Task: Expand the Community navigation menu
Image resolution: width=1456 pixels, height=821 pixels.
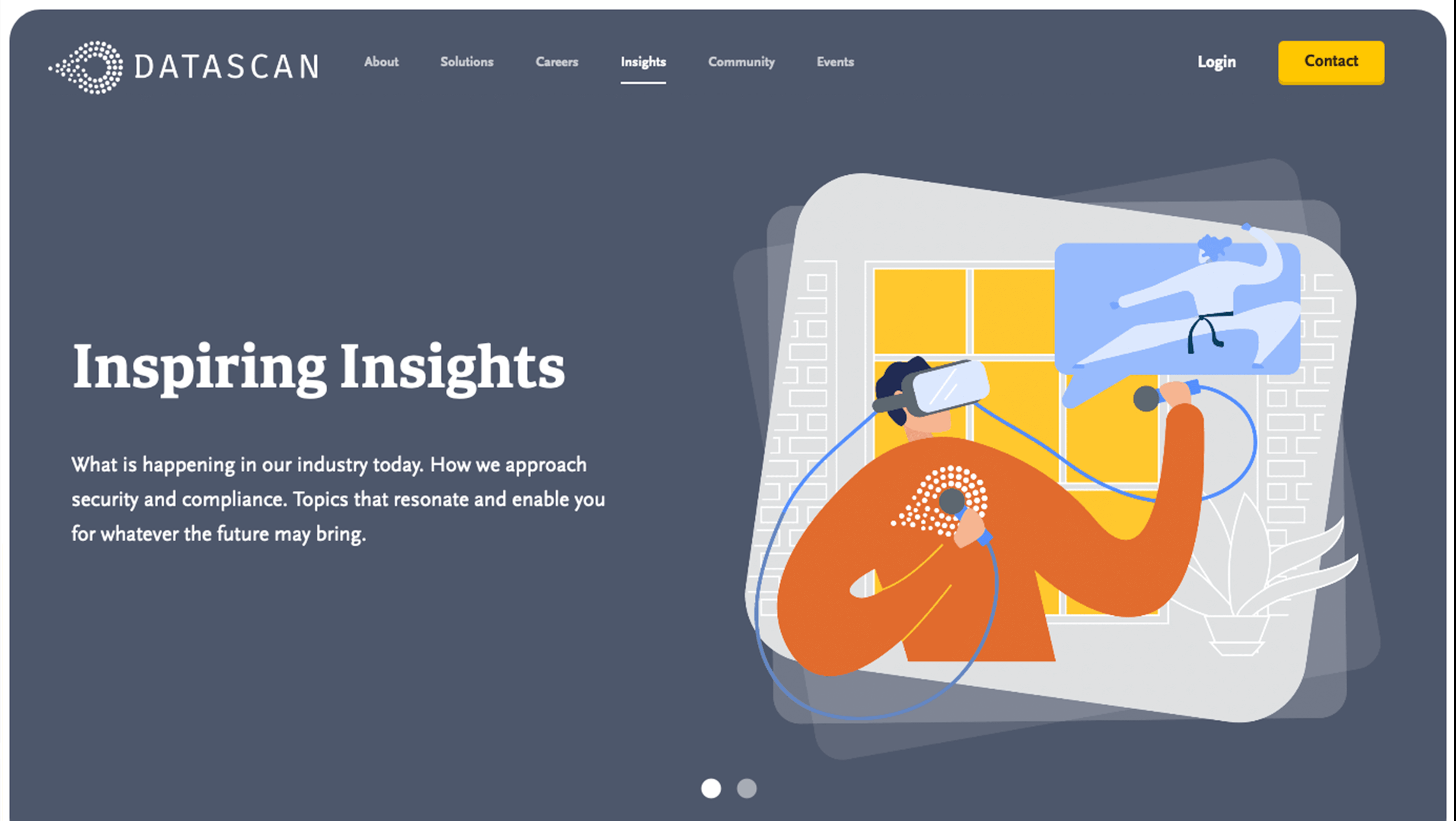Action: (741, 62)
